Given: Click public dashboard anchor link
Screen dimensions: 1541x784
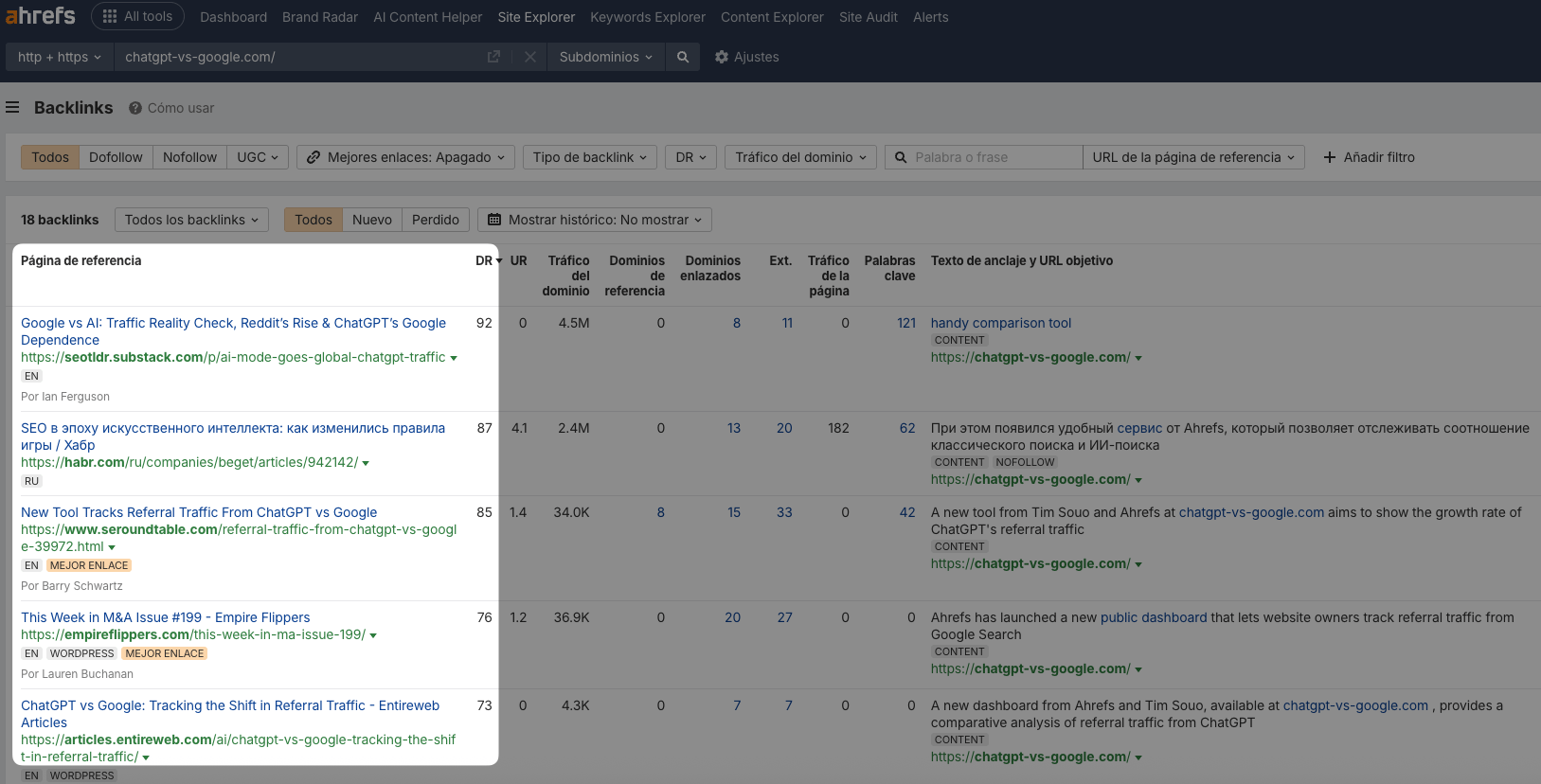Looking at the screenshot, I should 1154,617.
